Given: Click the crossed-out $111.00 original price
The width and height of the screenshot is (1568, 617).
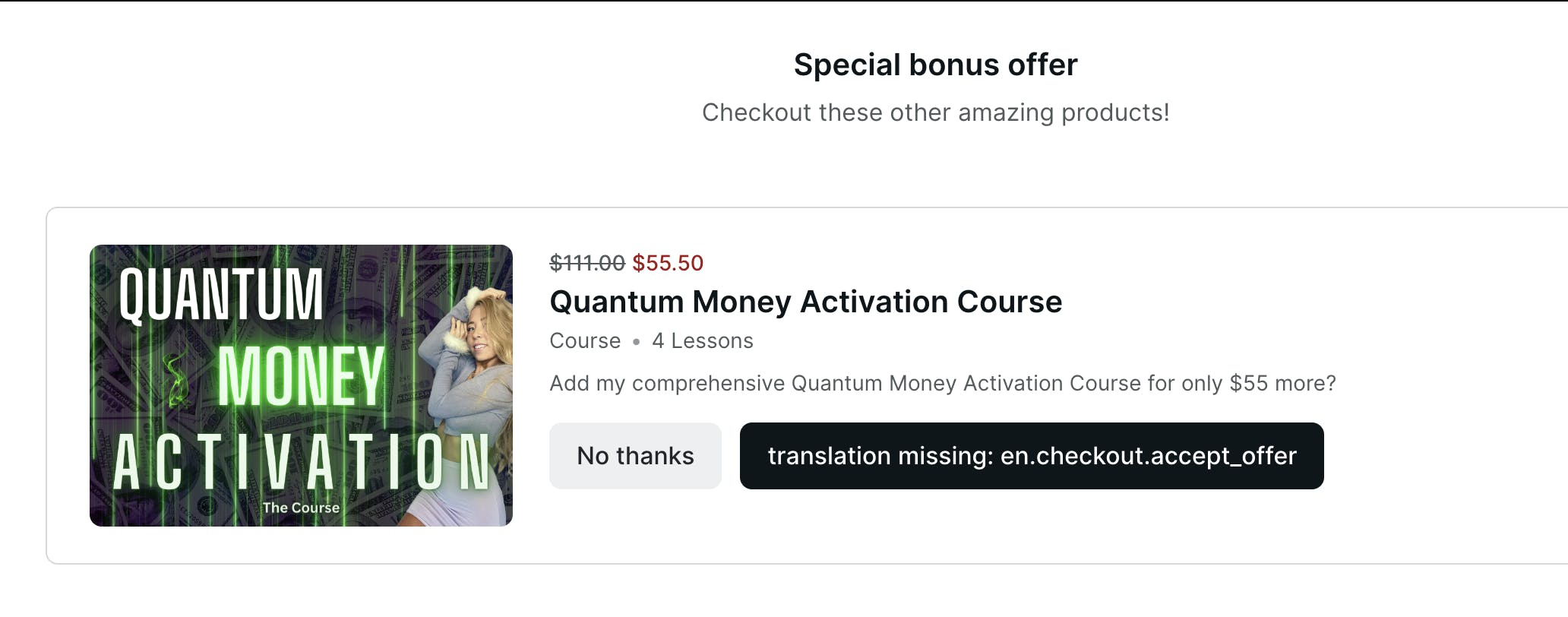Looking at the screenshot, I should (x=586, y=263).
